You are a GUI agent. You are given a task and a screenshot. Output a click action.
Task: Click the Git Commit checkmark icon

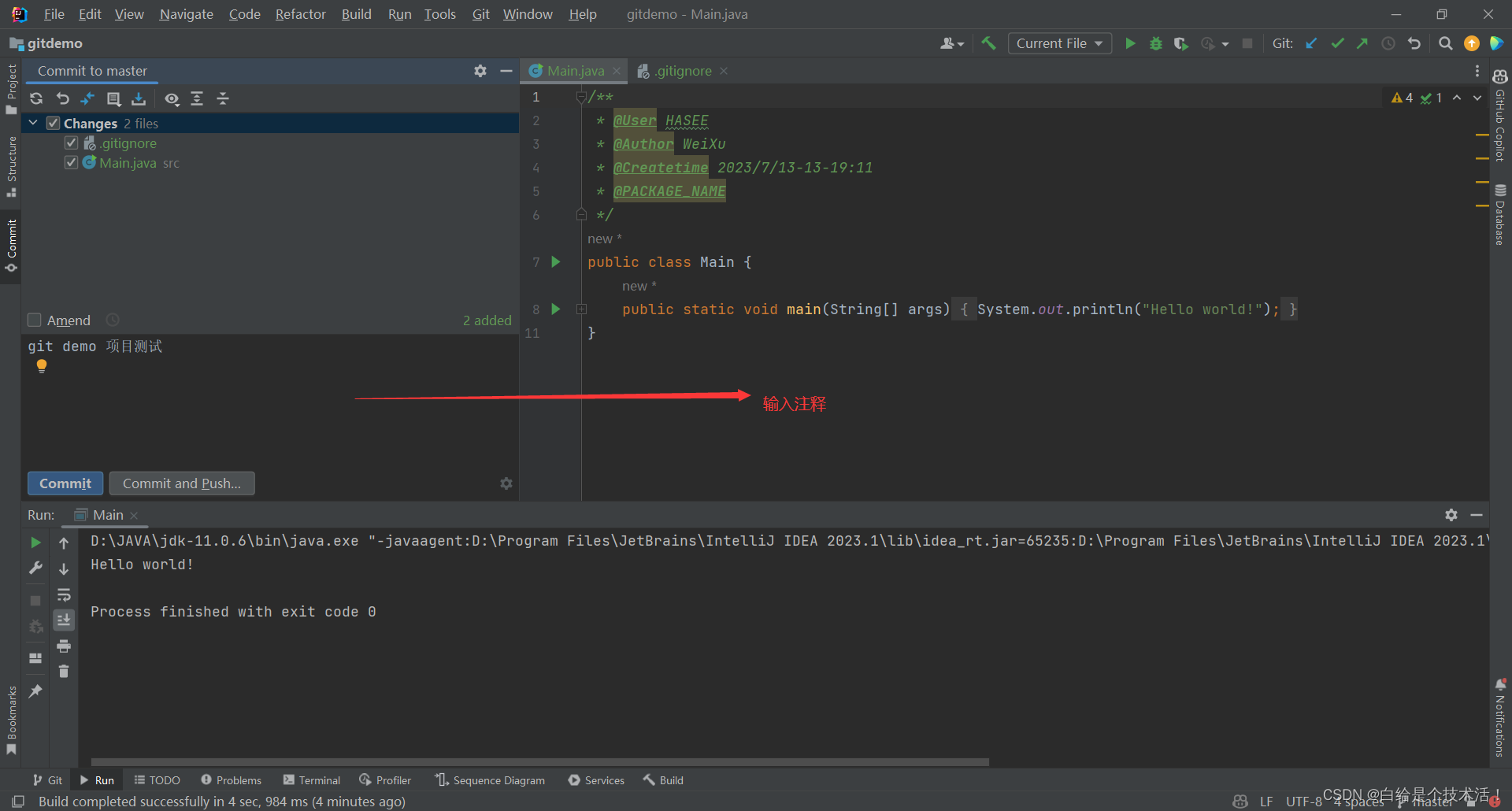point(1337,43)
